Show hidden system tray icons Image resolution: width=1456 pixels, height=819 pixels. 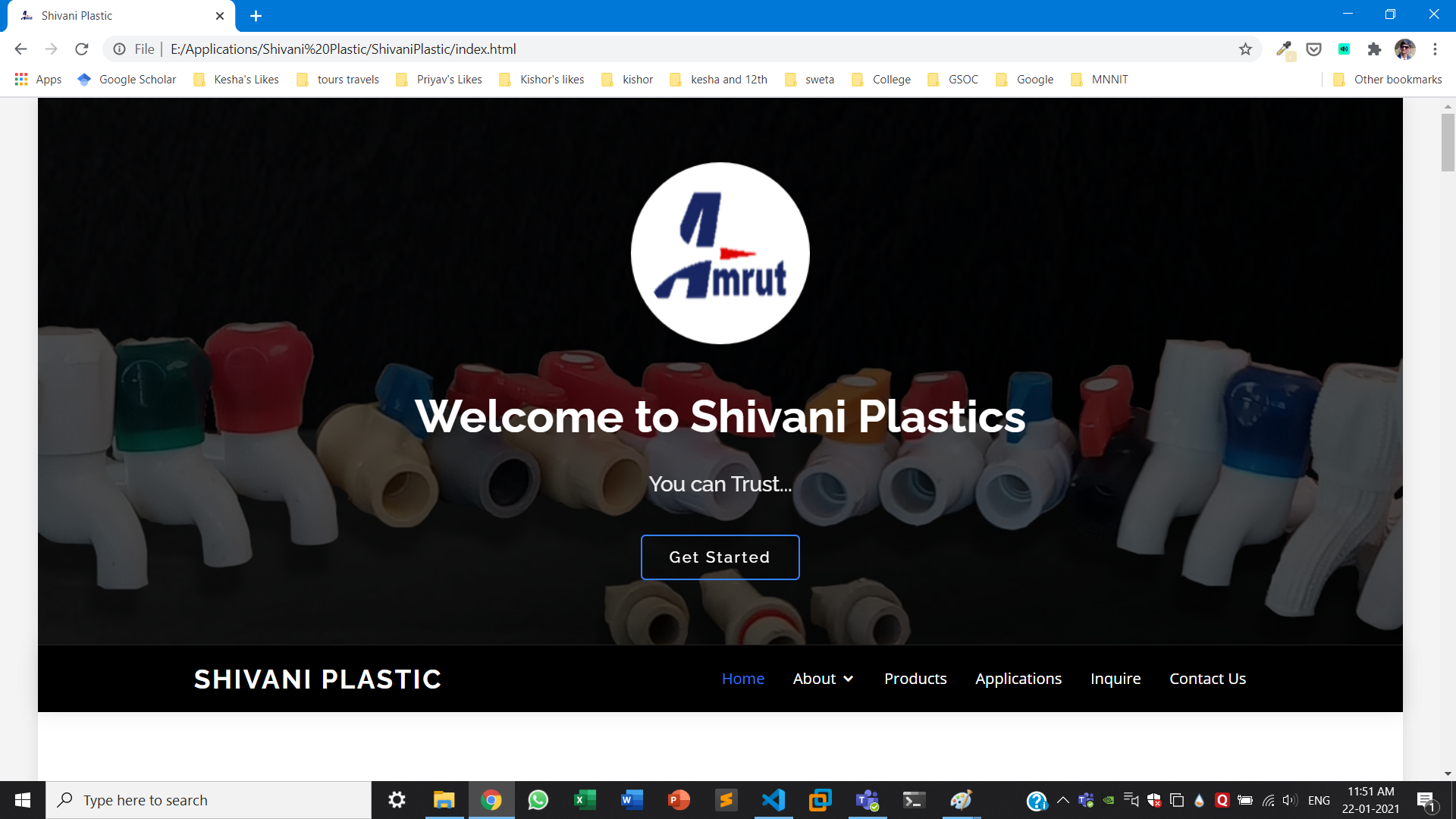point(1062,800)
